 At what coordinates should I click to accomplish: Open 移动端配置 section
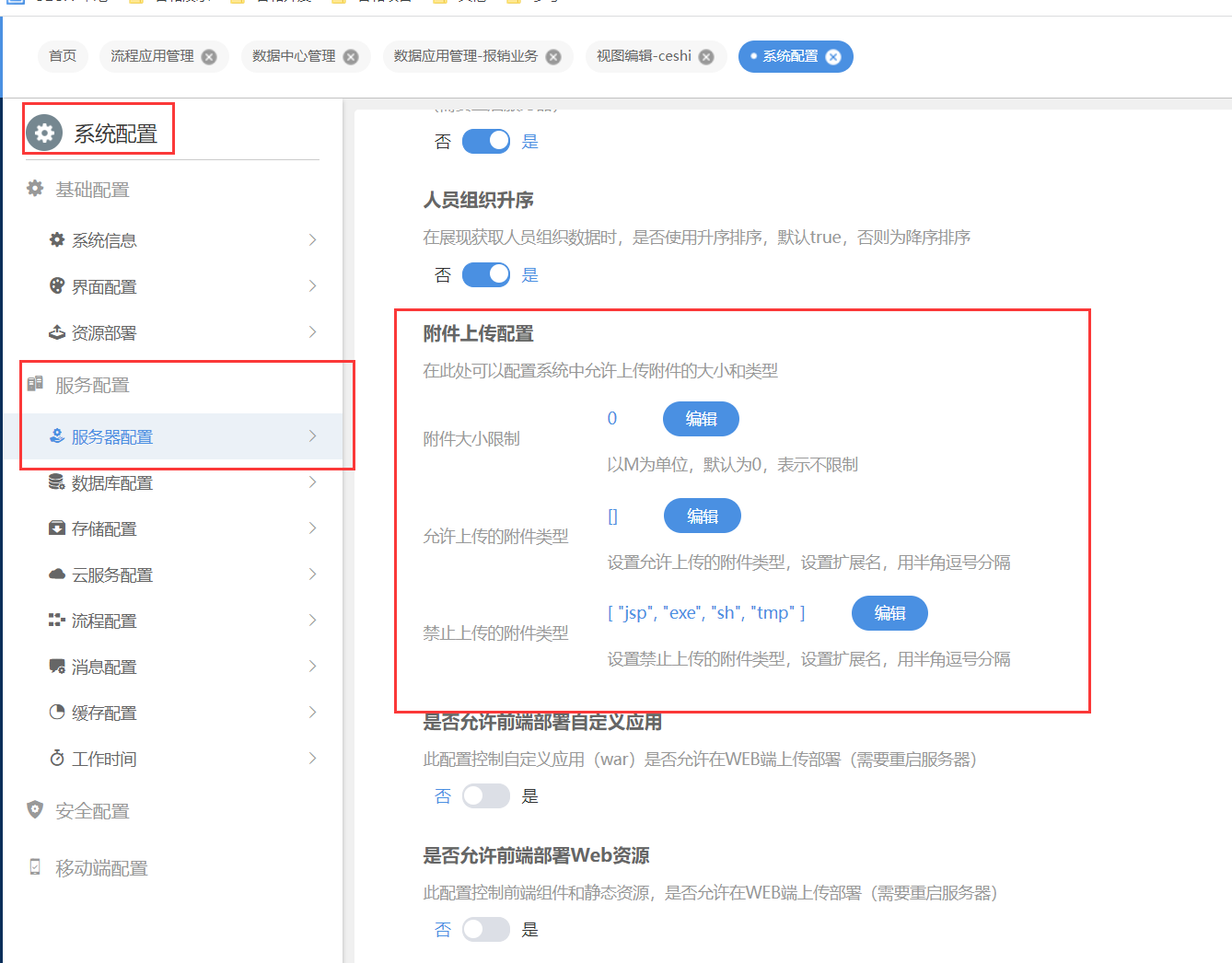tap(101, 868)
